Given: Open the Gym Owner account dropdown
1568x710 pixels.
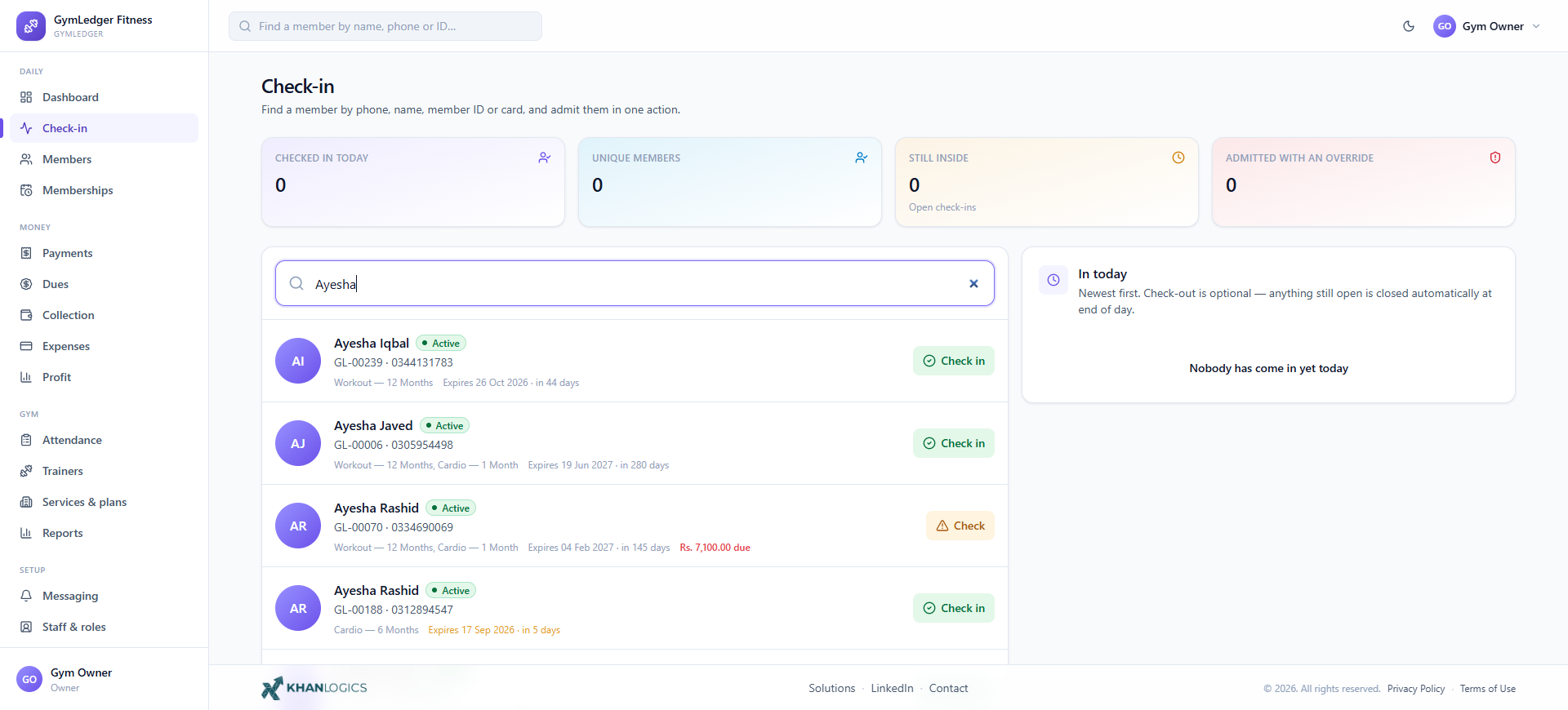Looking at the screenshot, I should pyautogui.click(x=1487, y=26).
